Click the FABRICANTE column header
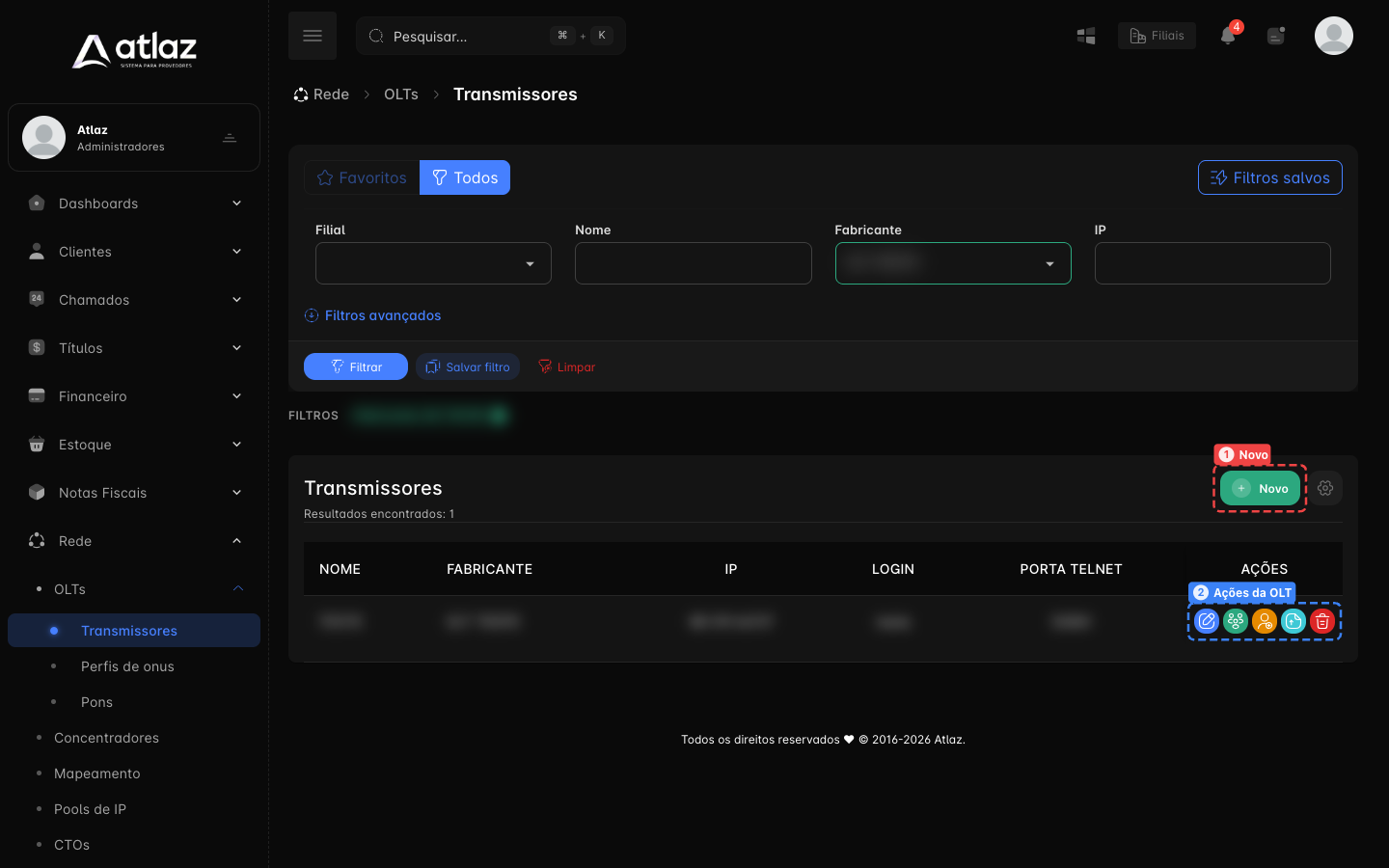The width and height of the screenshot is (1389, 868). (489, 569)
